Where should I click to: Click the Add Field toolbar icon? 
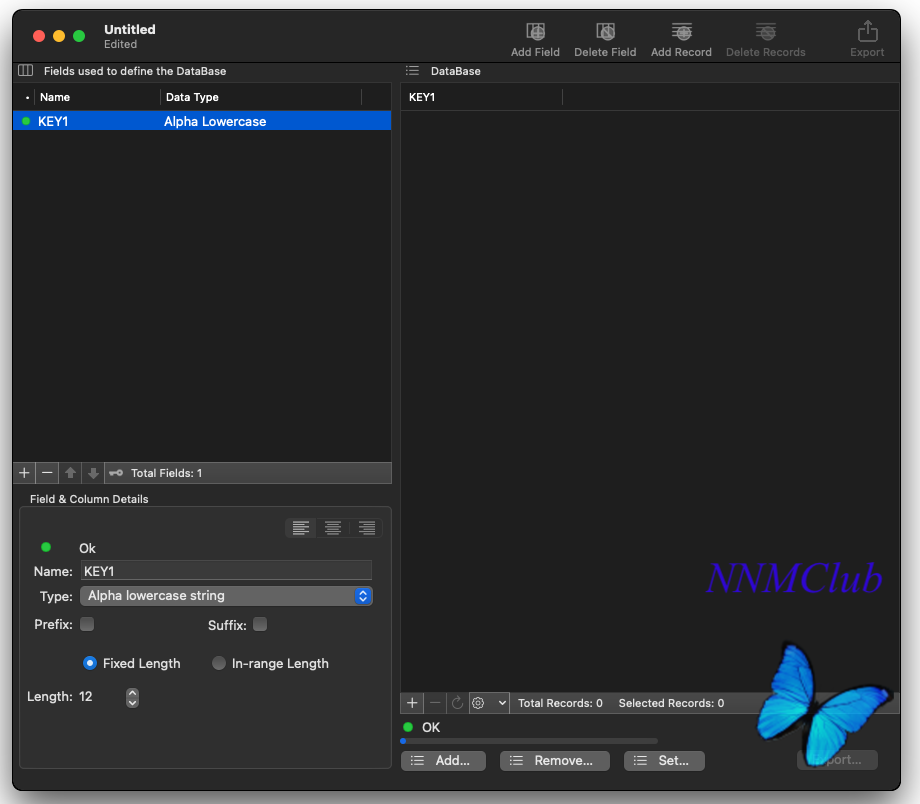point(535,32)
